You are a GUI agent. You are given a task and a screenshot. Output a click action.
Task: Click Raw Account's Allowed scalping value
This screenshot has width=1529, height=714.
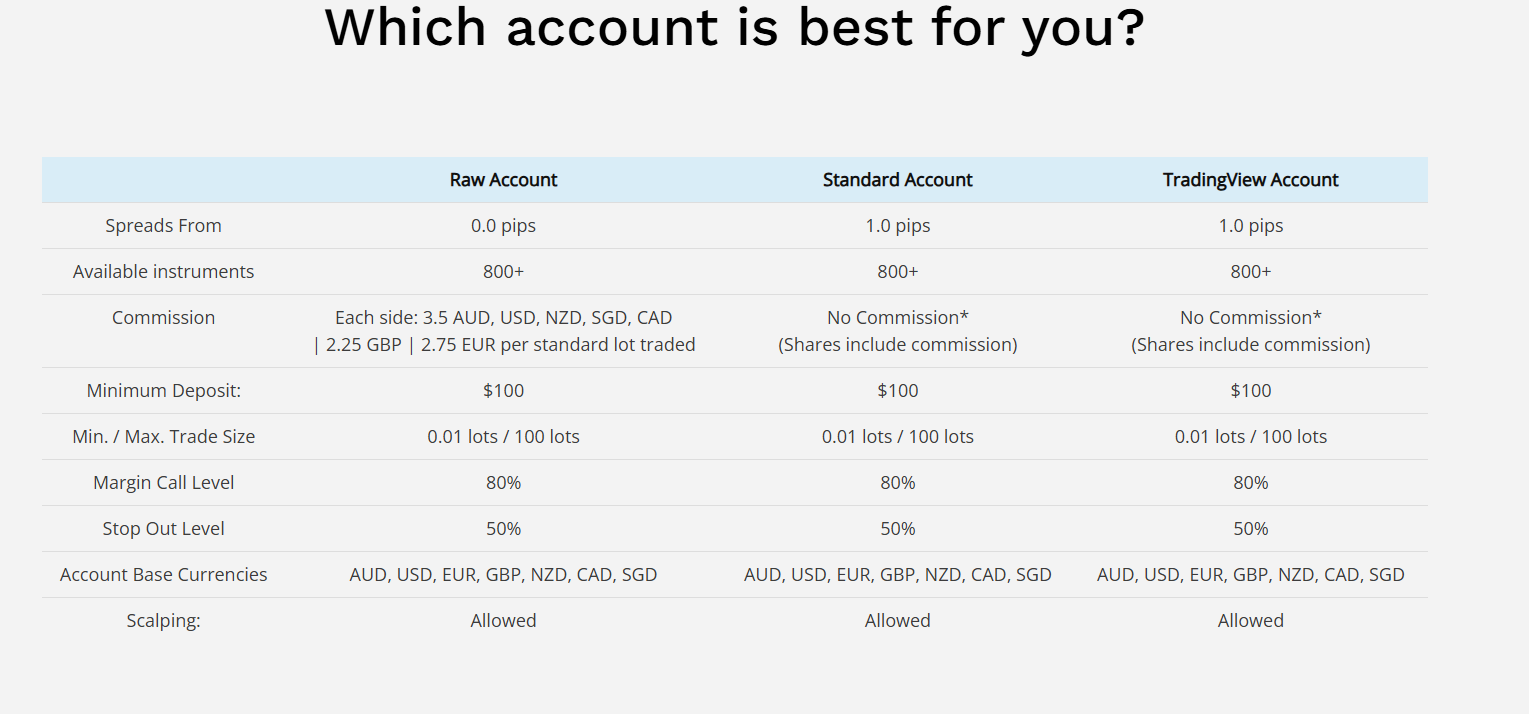point(503,621)
